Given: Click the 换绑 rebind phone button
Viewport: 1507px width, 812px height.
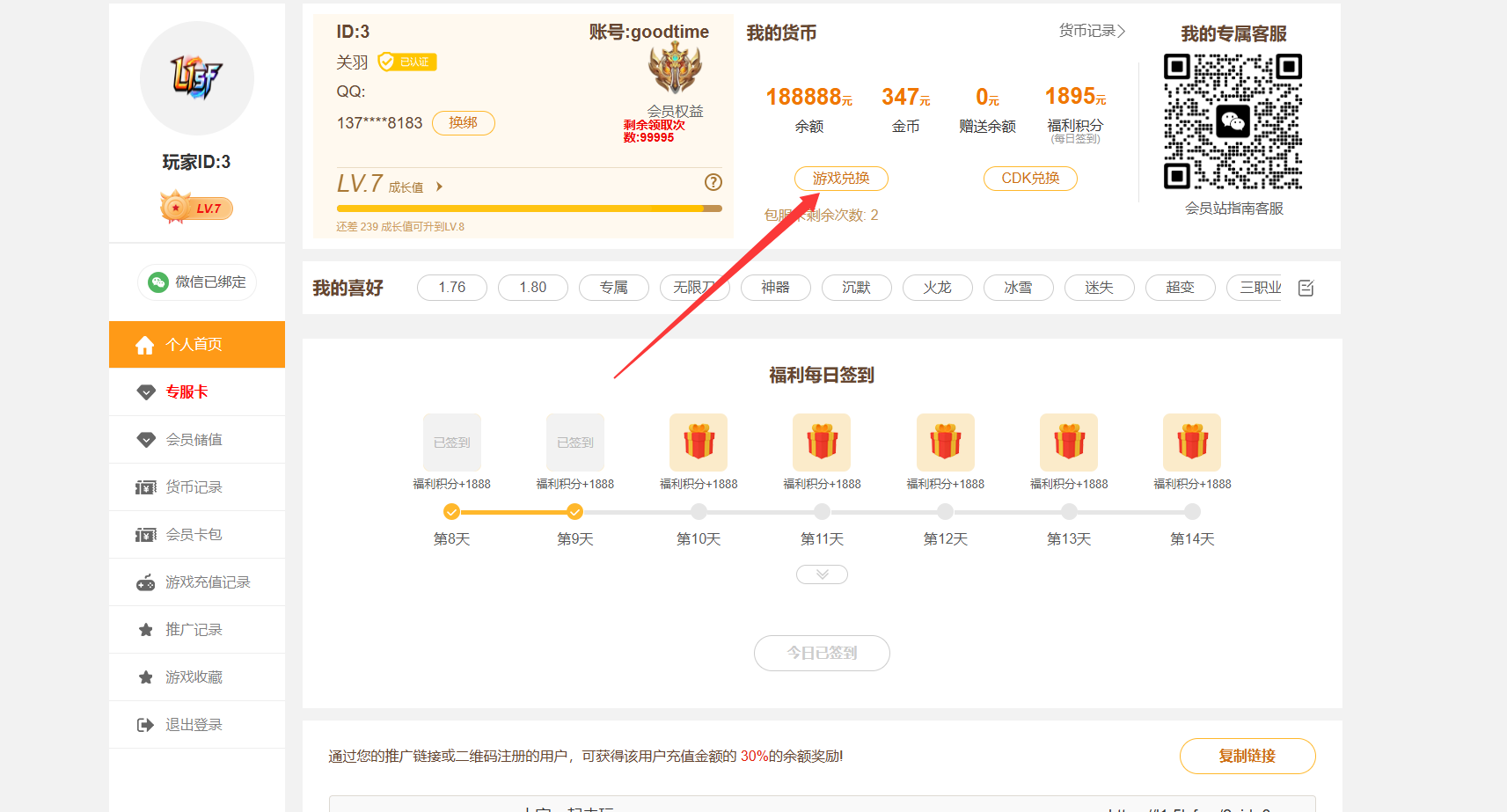Looking at the screenshot, I should coord(464,123).
